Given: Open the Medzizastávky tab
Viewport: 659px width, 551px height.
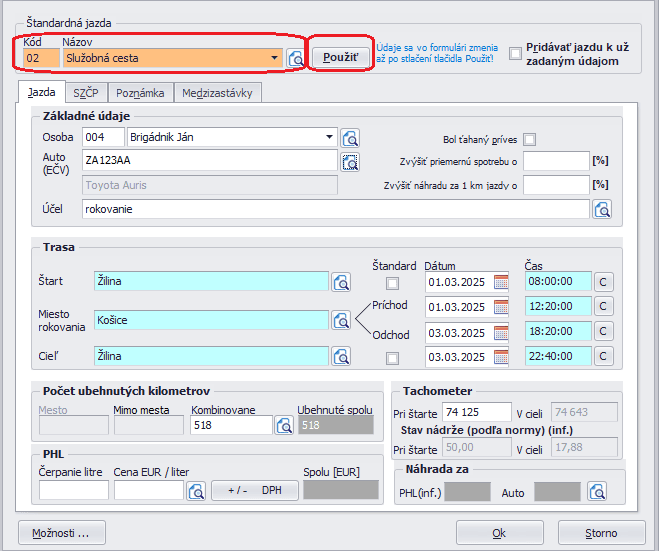Looking at the screenshot, I should point(218,93).
